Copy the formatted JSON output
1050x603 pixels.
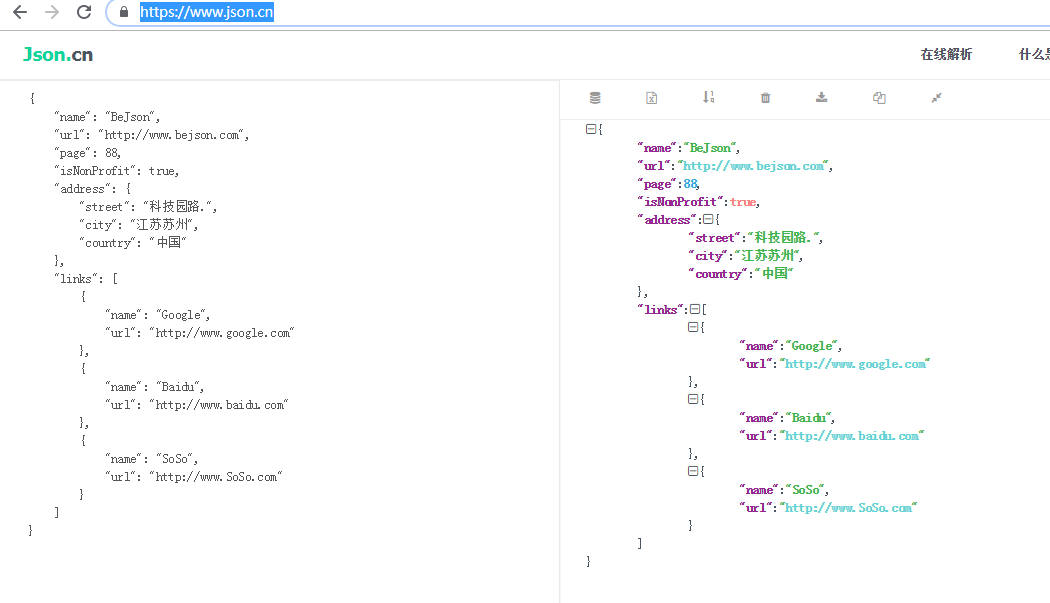pyautogui.click(x=879, y=98)
